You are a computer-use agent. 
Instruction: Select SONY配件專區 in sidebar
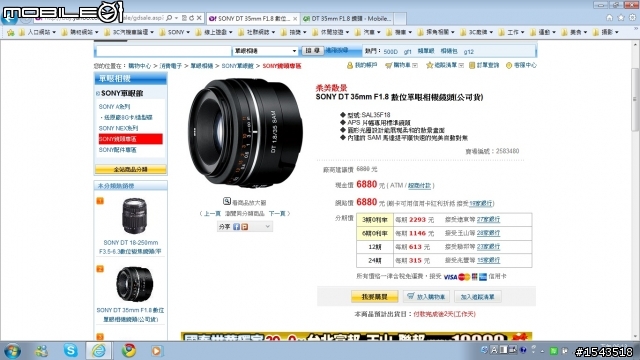click(x=118, y=150)
